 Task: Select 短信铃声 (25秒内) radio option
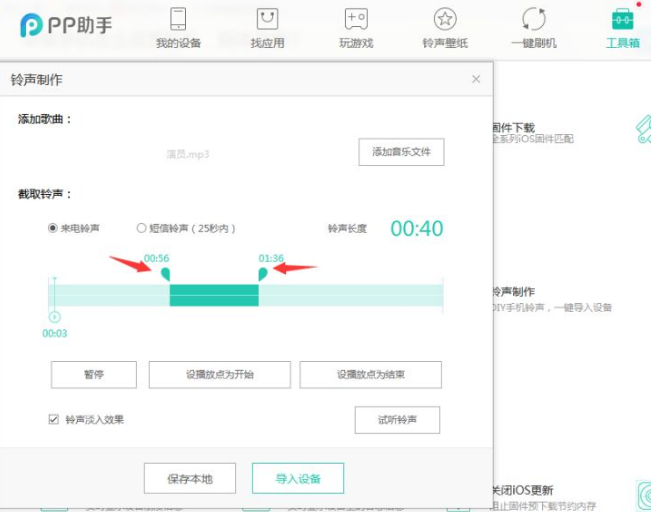(x=141, y=228)
